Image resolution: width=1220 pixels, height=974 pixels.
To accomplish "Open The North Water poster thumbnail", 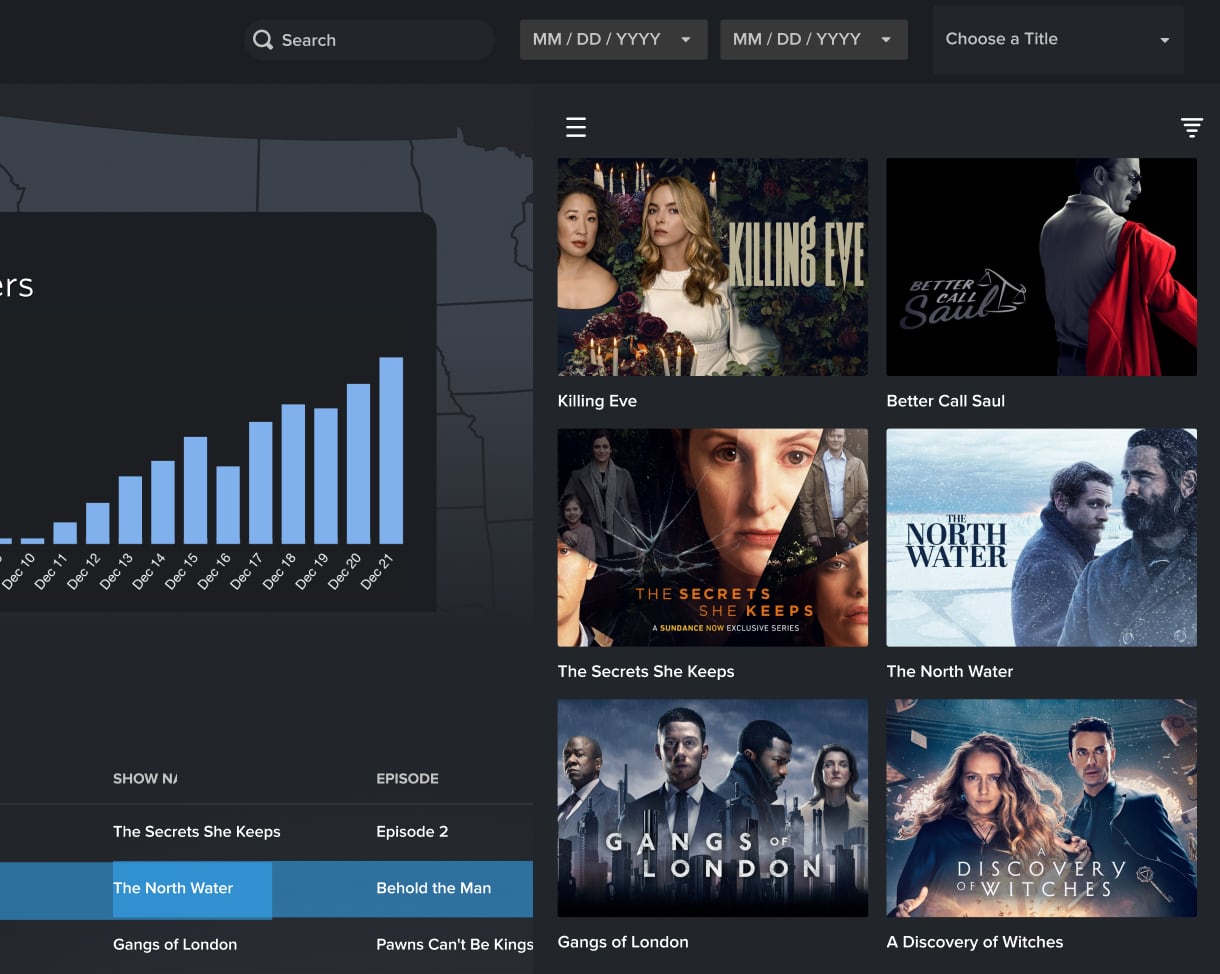I will [x=1042, y=538].
